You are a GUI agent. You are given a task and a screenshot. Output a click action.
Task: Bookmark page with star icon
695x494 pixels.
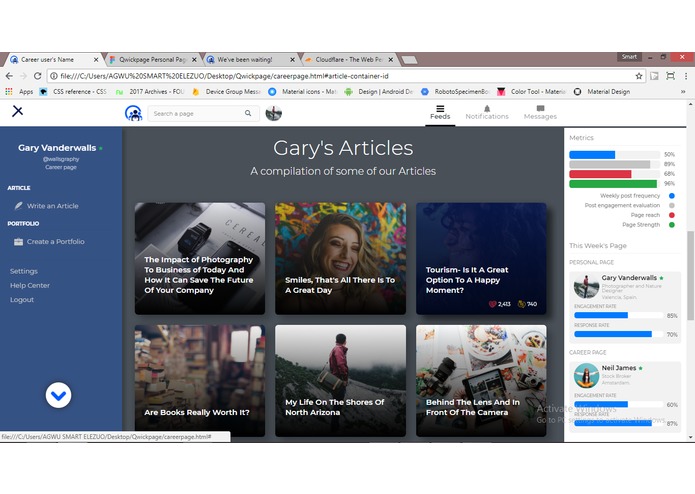click(x=639, y=76)
